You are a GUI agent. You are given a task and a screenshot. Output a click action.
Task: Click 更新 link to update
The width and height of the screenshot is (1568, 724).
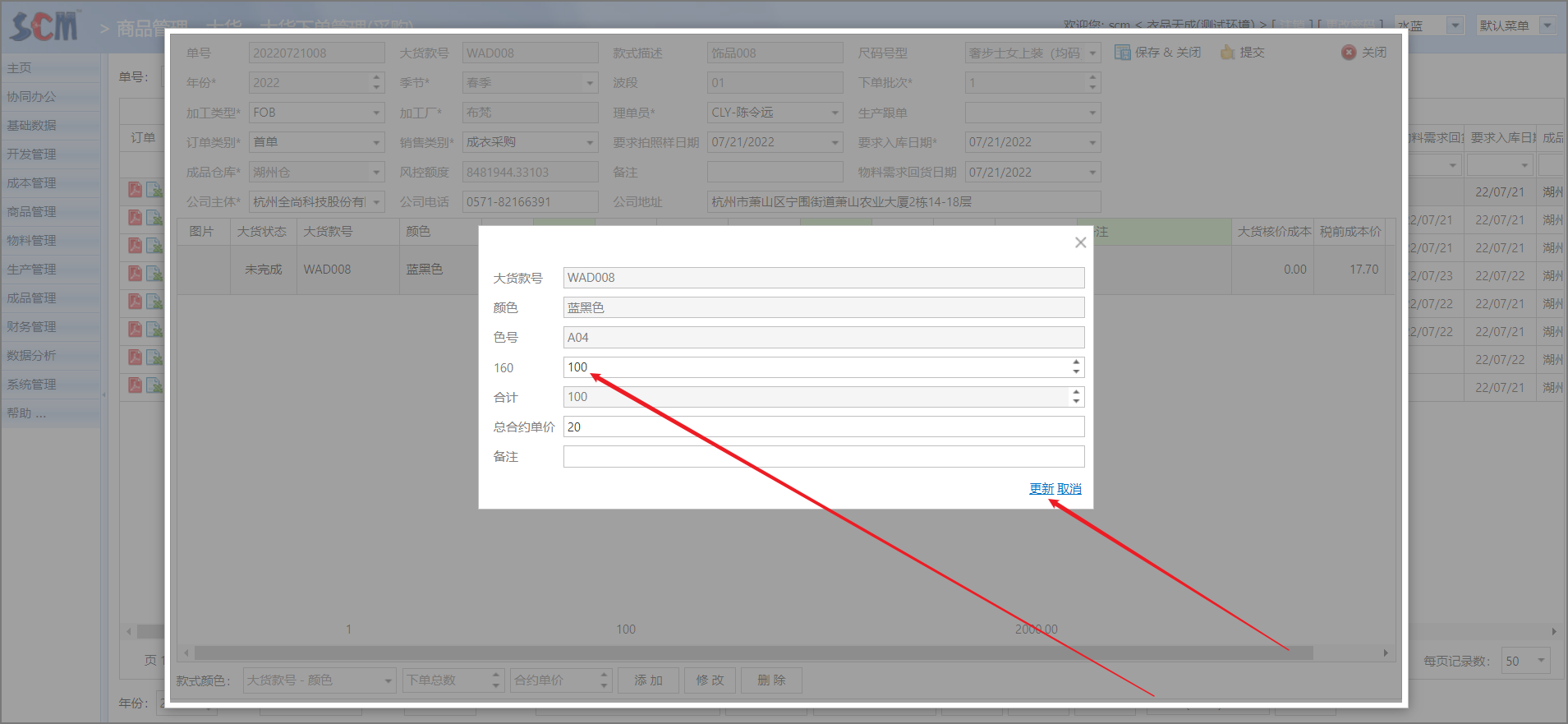click(x=1042, y=489)
